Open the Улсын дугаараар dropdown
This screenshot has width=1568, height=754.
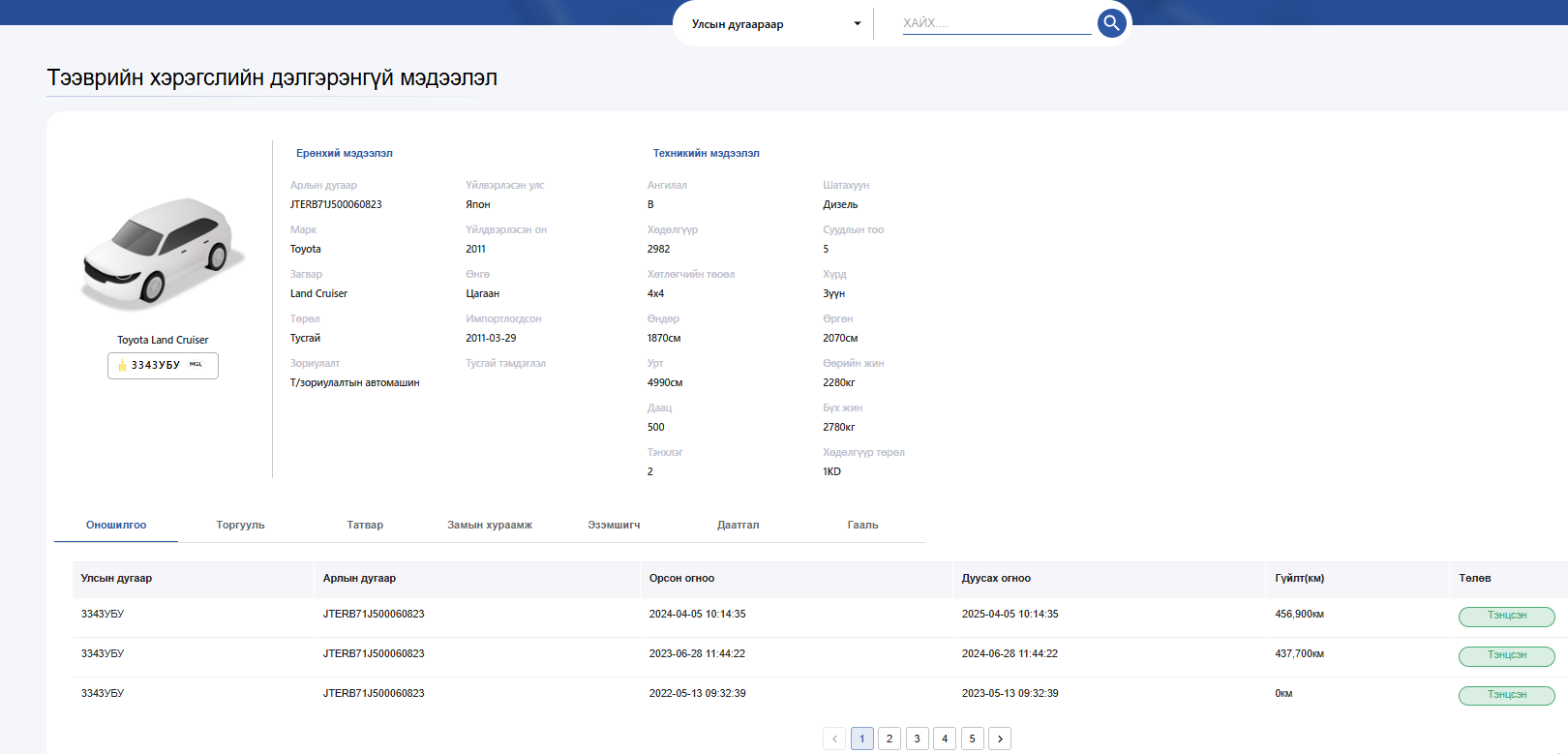774,24
